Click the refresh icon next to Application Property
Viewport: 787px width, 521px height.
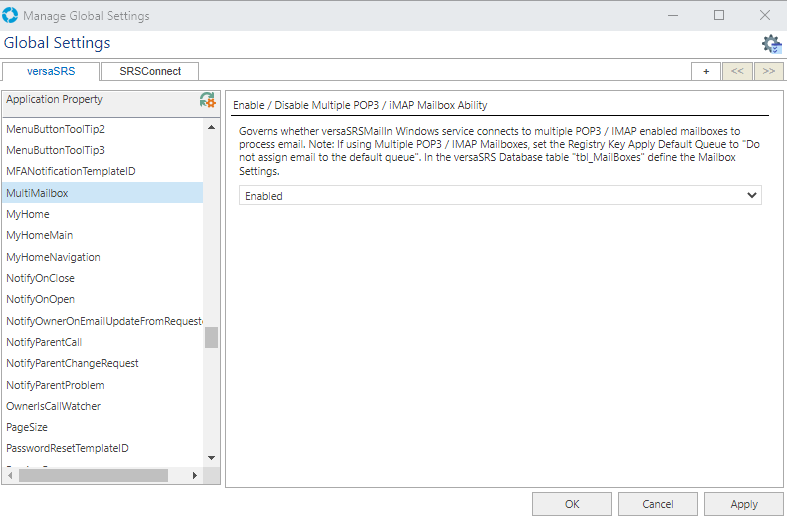coord(207,100)
